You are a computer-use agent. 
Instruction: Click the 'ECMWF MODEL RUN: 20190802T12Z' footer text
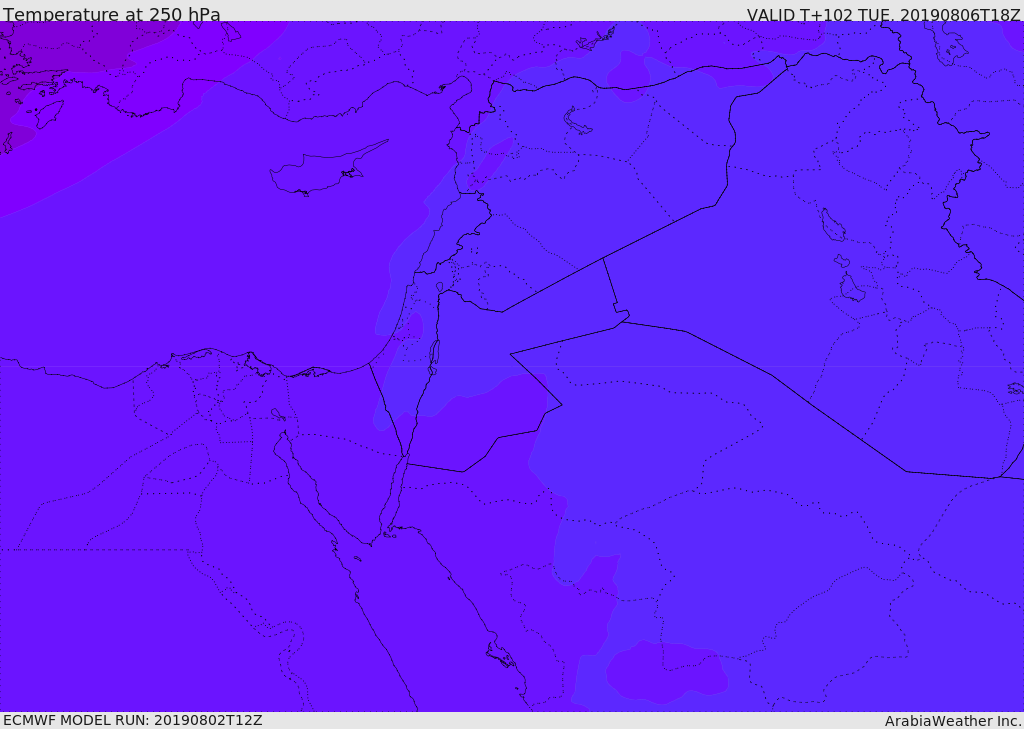(x=133, y=720)
